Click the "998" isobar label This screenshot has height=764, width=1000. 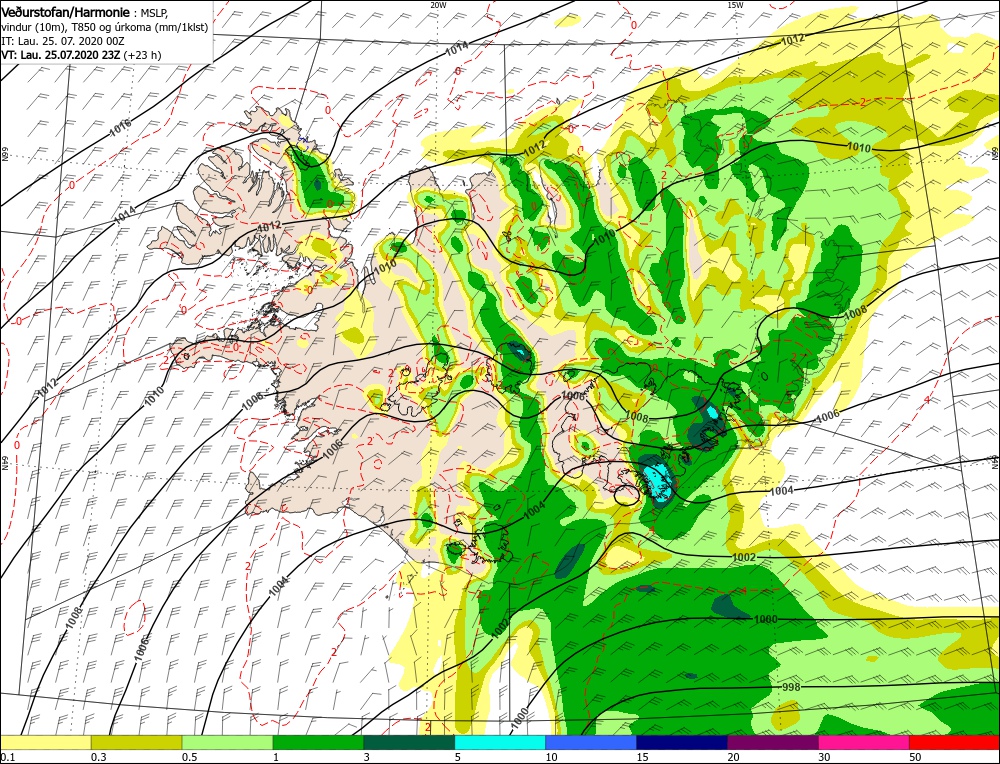tap(791, 687)
